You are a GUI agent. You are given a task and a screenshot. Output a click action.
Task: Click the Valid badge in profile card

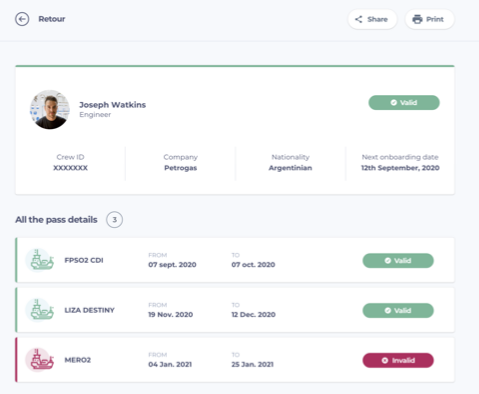click(x=404, y=103)
